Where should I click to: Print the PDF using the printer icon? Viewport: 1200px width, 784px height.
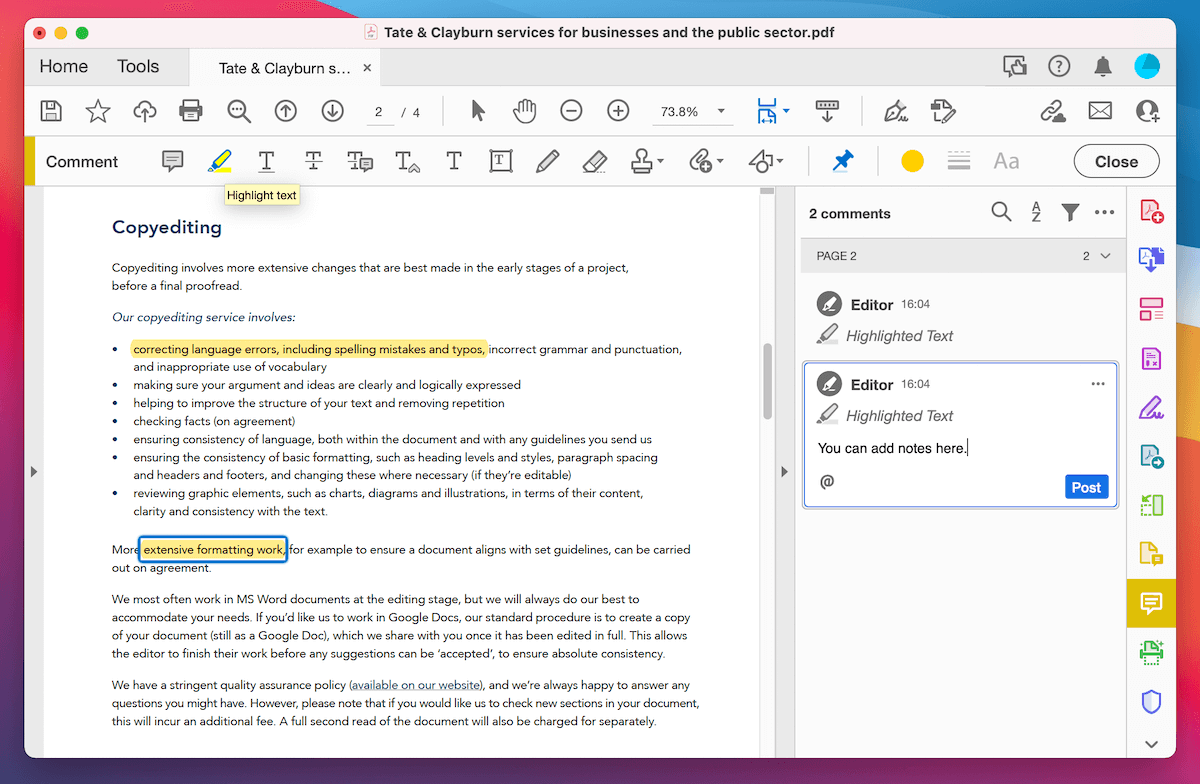(191, 111)
